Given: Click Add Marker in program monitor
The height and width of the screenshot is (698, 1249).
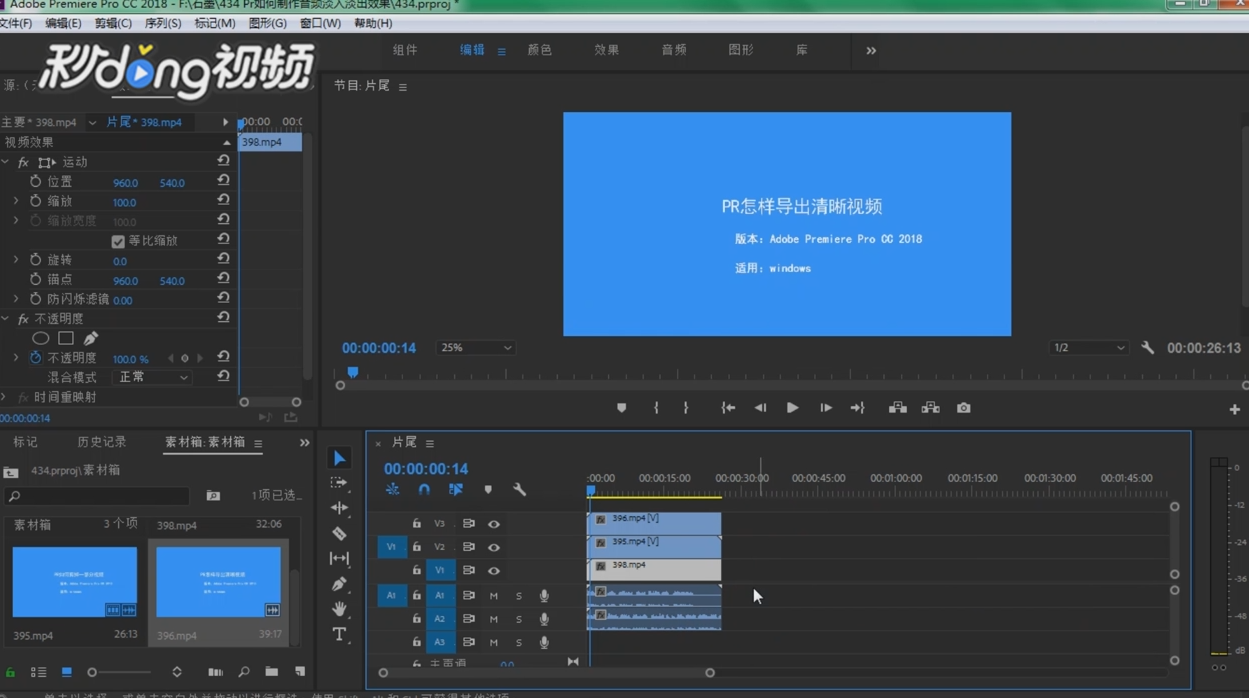Looking at the screenshot, I should [621, 408].
